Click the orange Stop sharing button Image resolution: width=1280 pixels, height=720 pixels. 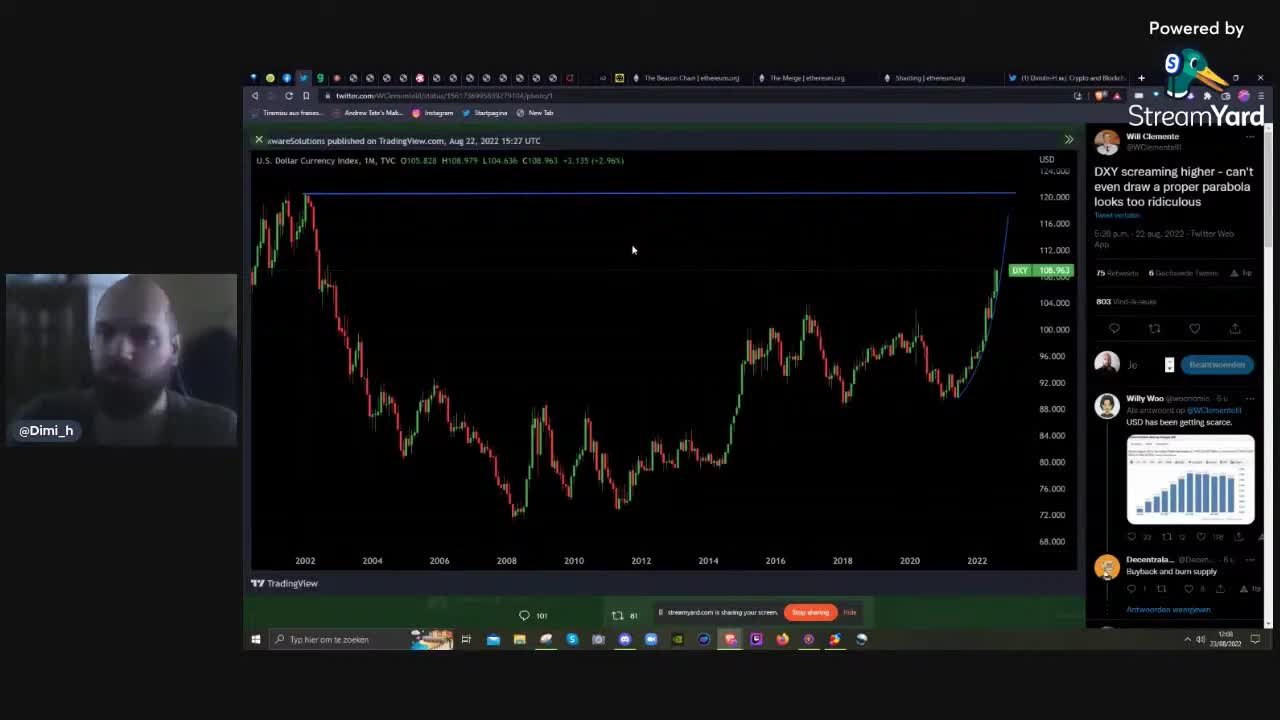(811, 612)
